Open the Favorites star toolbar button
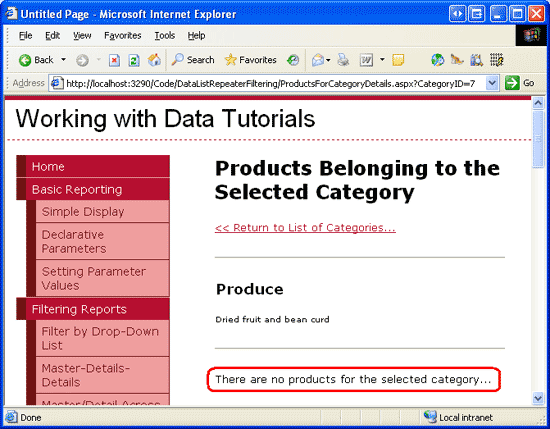The width and height of the screenshot is (550, 429). coord(250,60)
